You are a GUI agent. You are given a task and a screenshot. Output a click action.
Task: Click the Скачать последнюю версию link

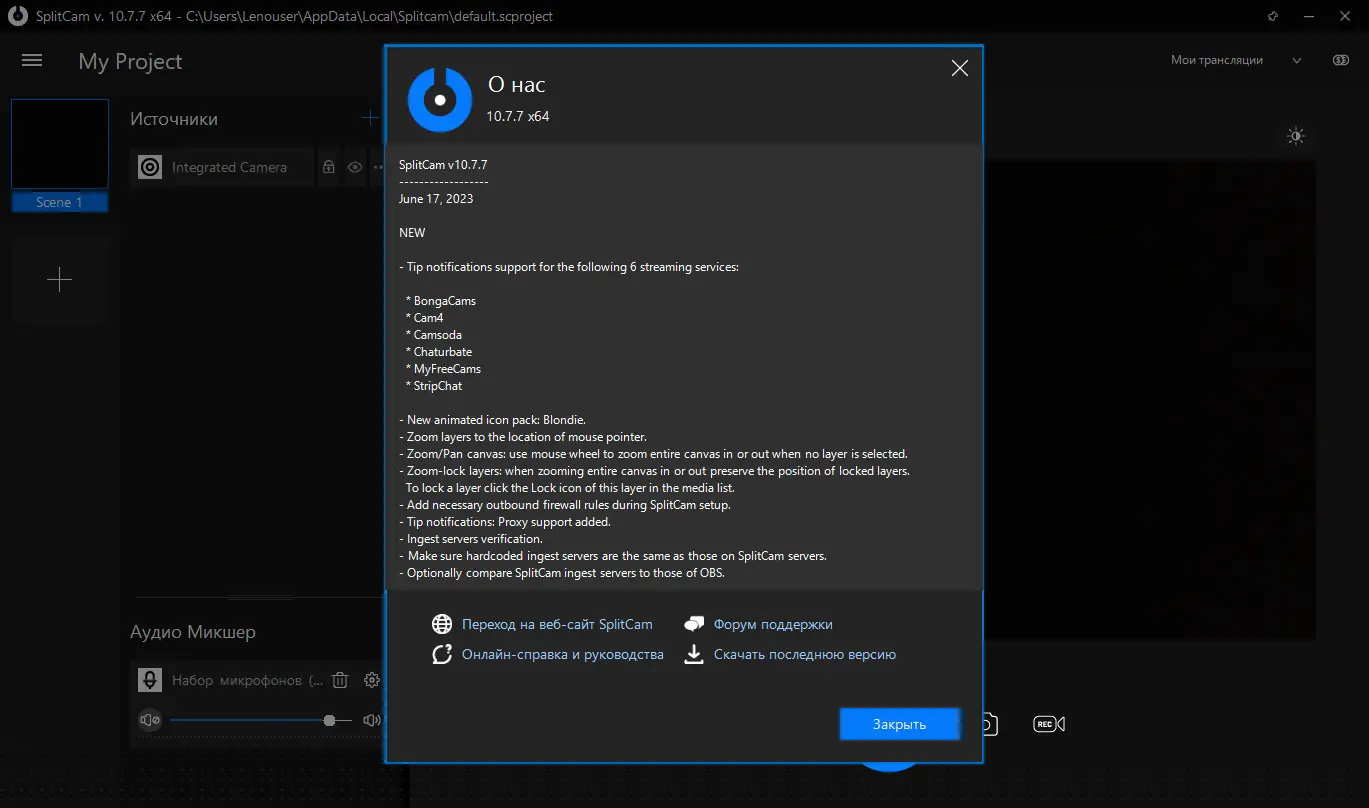pyautogui.click(x=805, y=654)
